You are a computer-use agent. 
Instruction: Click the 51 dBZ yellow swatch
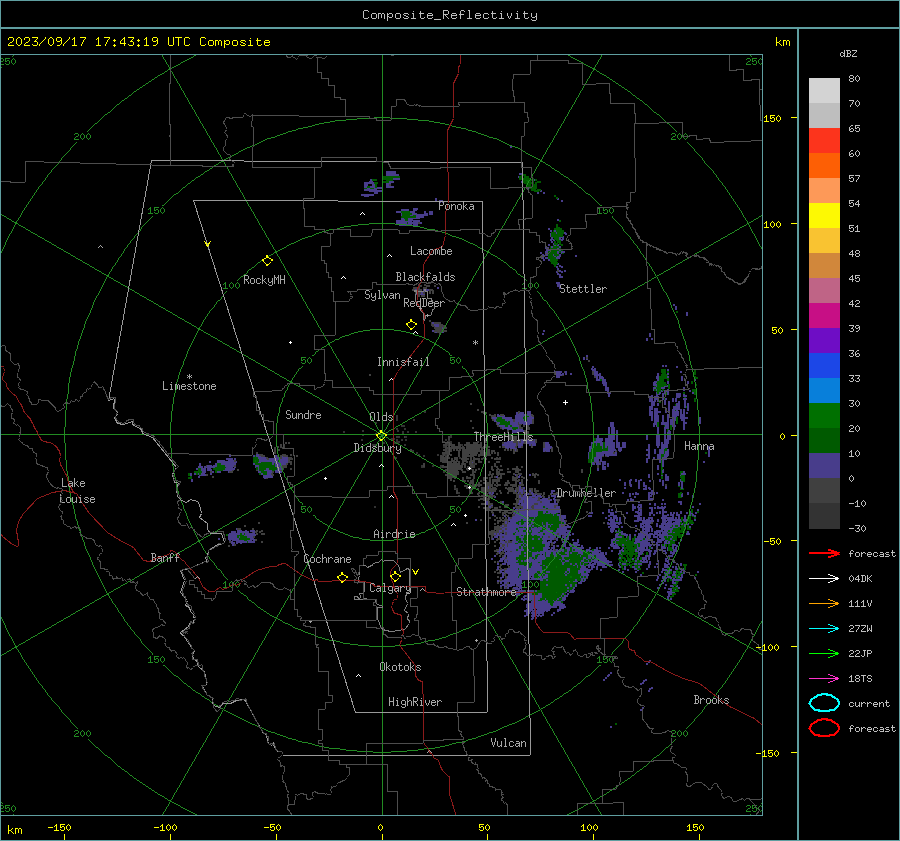coord(824,215)
